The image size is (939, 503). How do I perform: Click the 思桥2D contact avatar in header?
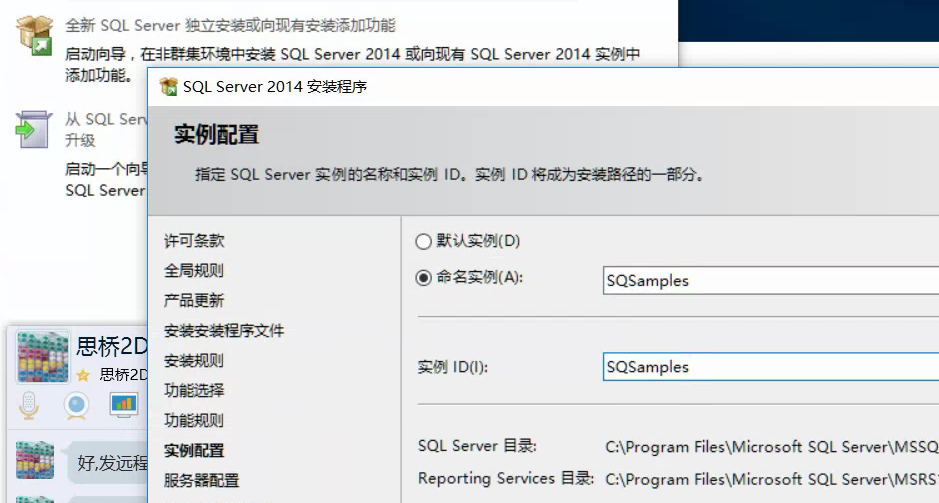pos(43,357)
